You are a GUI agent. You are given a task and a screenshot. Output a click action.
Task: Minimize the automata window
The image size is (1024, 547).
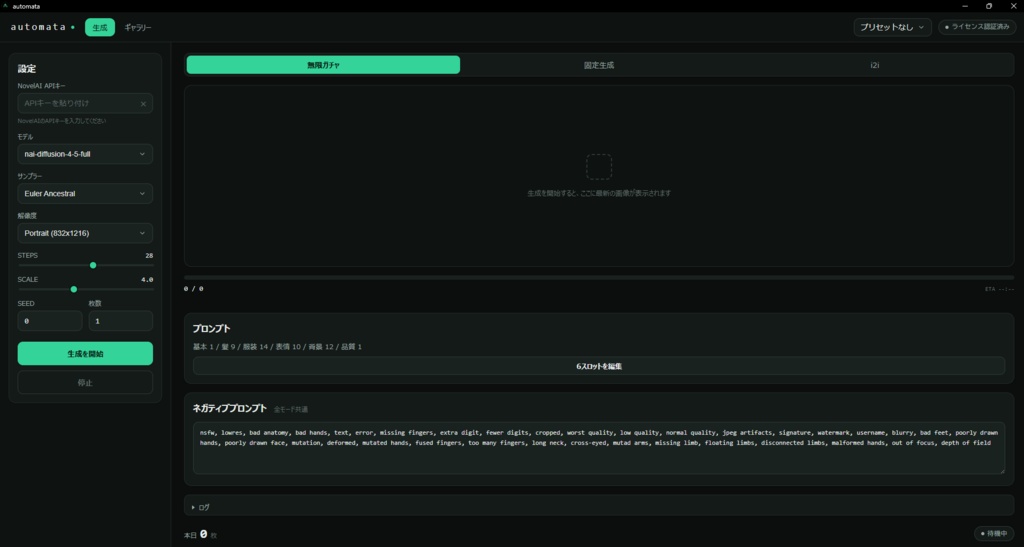[965, 6]
